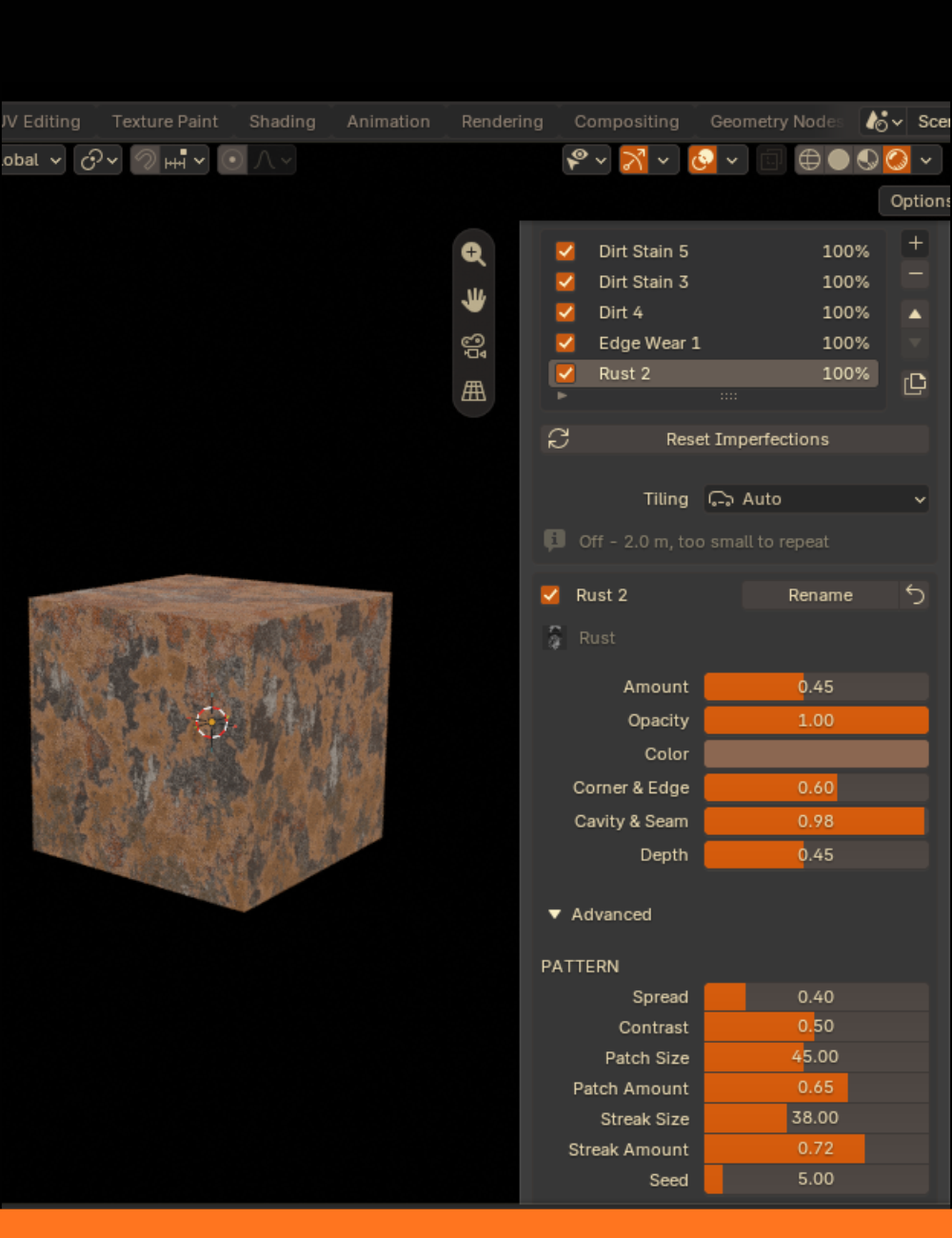Remove imperfection with the minus icon
The height and width of the screenshot is (1238, 952).
pyautogui.click(x=915, y=274)
